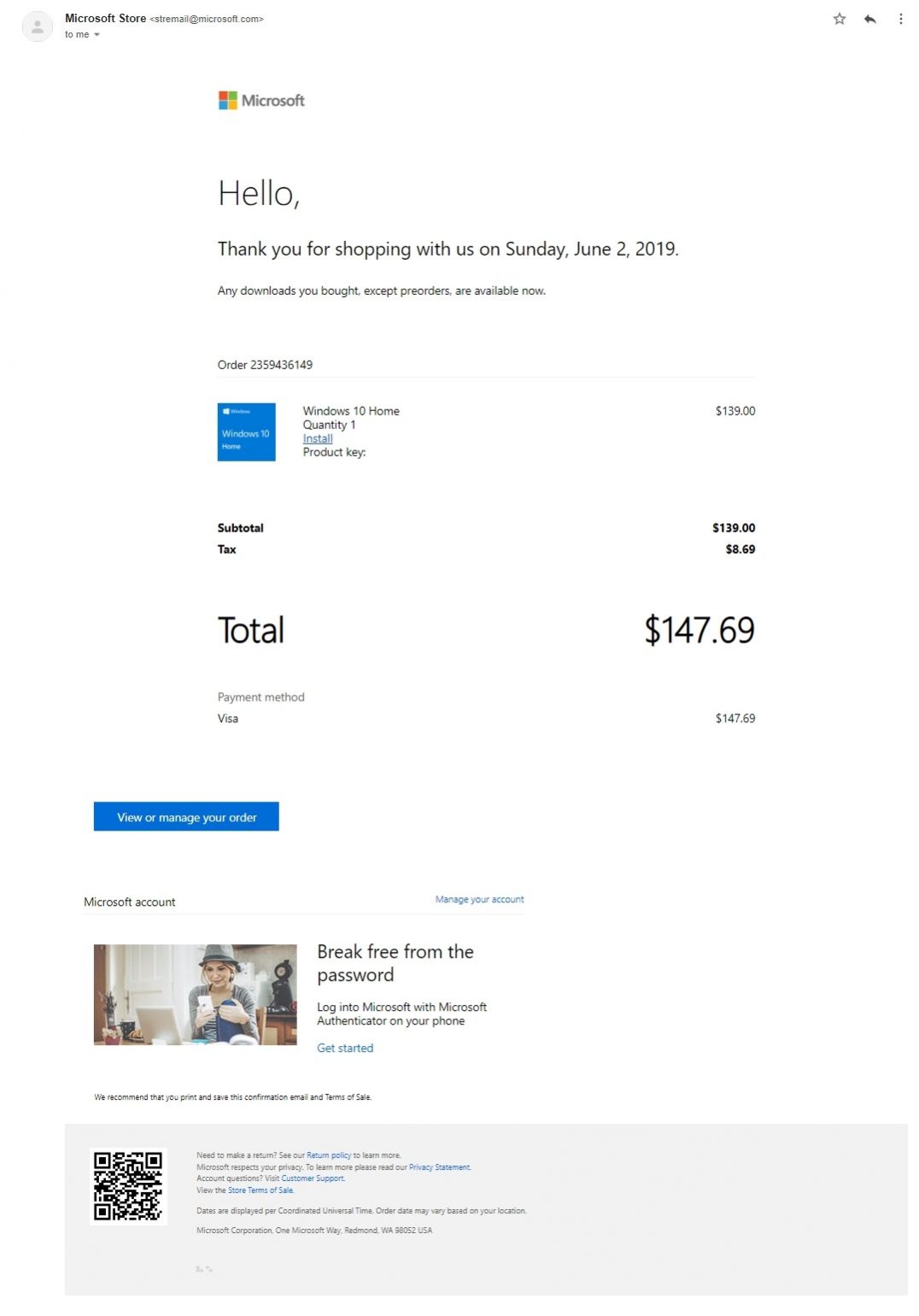
Task: Open the Privacy Statement link
Action: pyautogui.click(x=440, y=1166)
